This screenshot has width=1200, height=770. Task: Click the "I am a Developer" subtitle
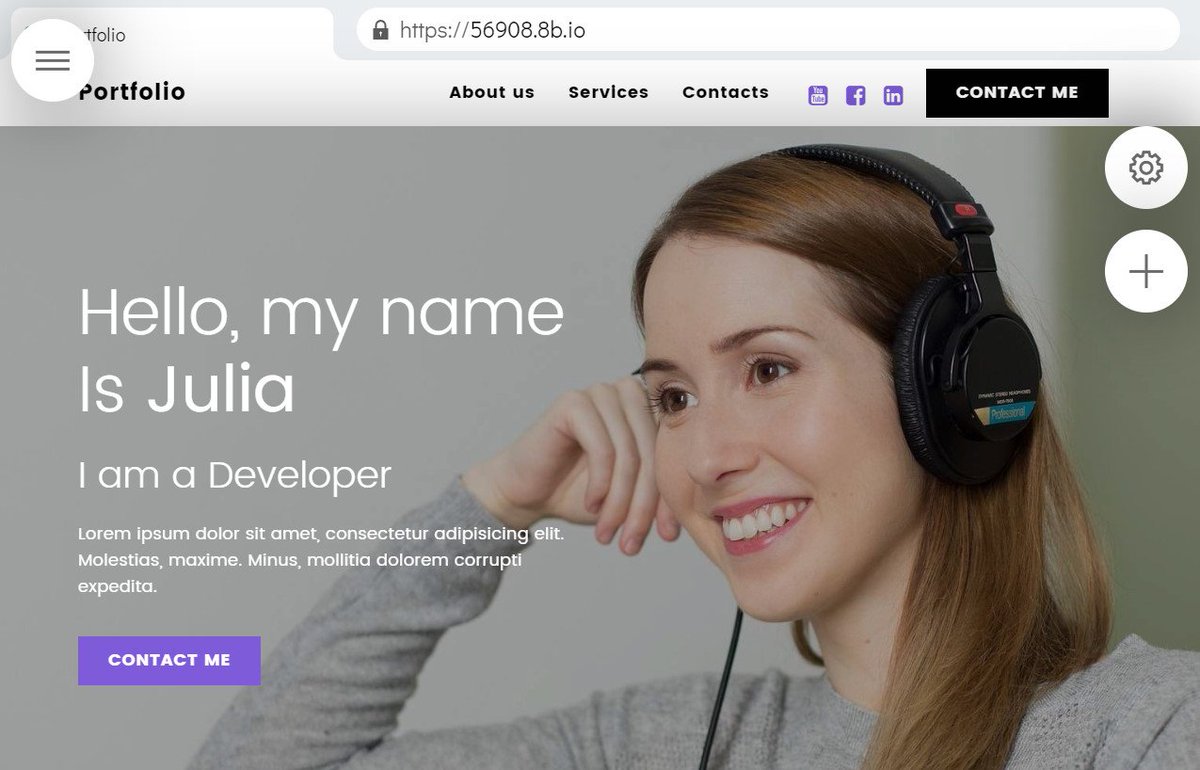coord(235,476)
